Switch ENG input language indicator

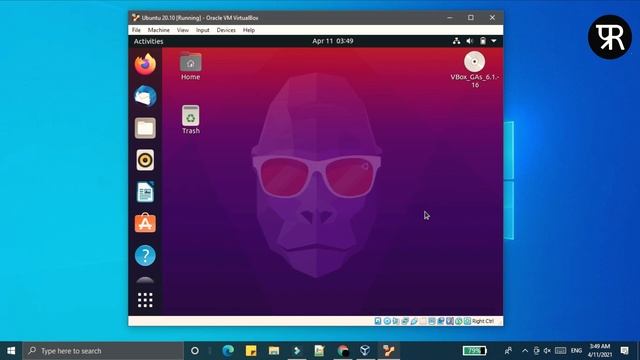click(576, 351)
